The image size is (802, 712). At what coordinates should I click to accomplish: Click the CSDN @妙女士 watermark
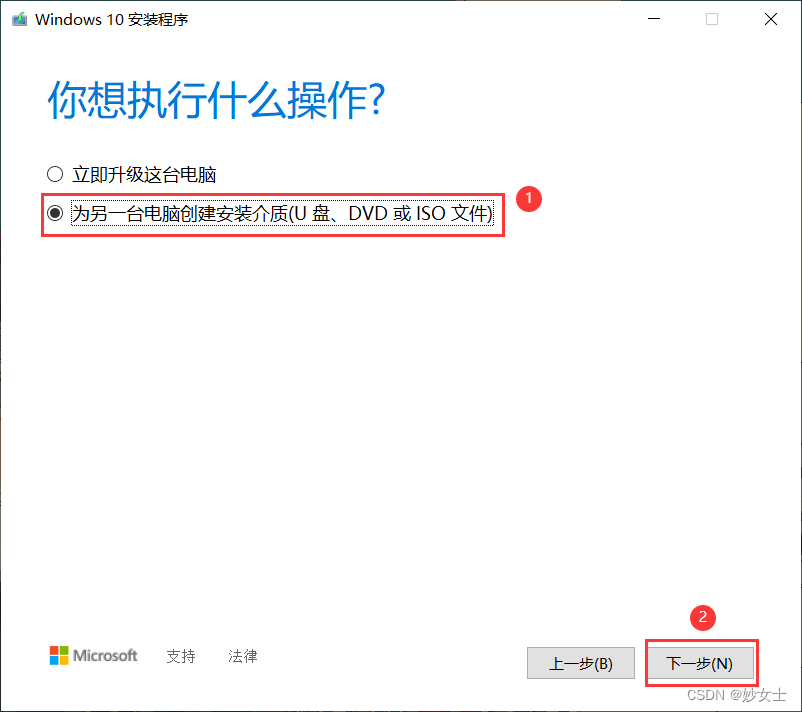point(737,695)
